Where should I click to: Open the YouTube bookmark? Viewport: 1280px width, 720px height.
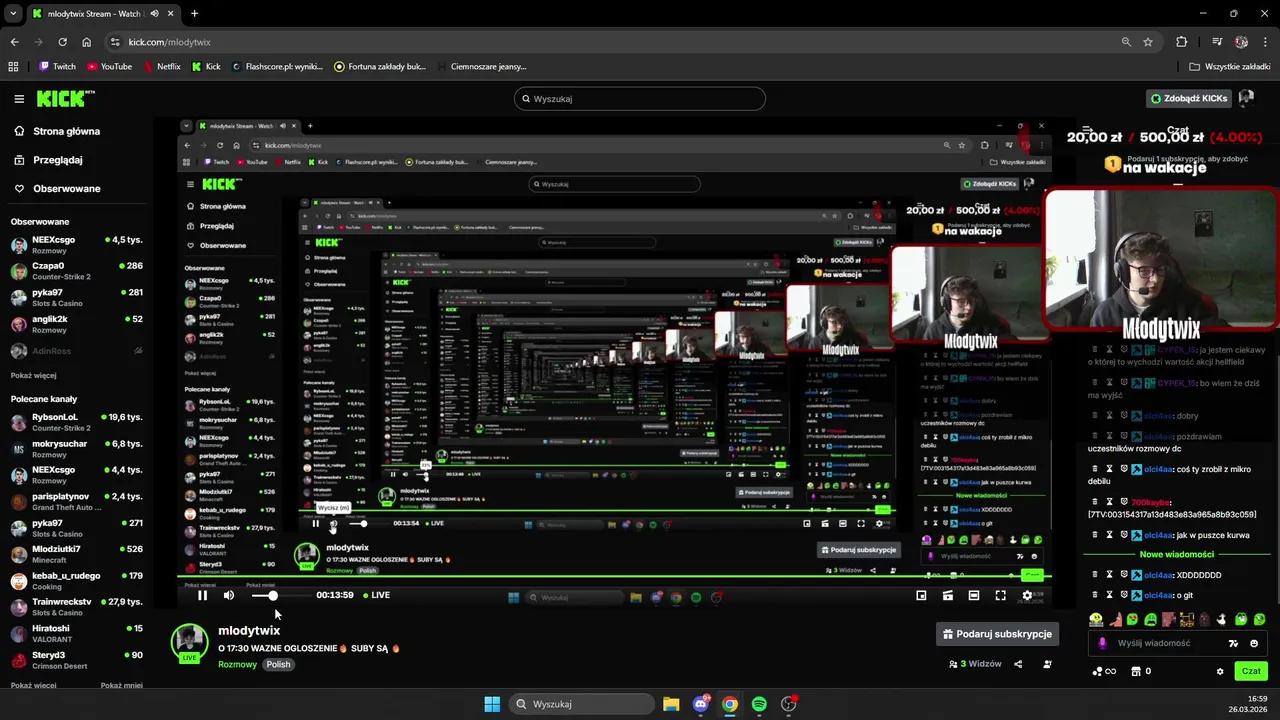109,66
